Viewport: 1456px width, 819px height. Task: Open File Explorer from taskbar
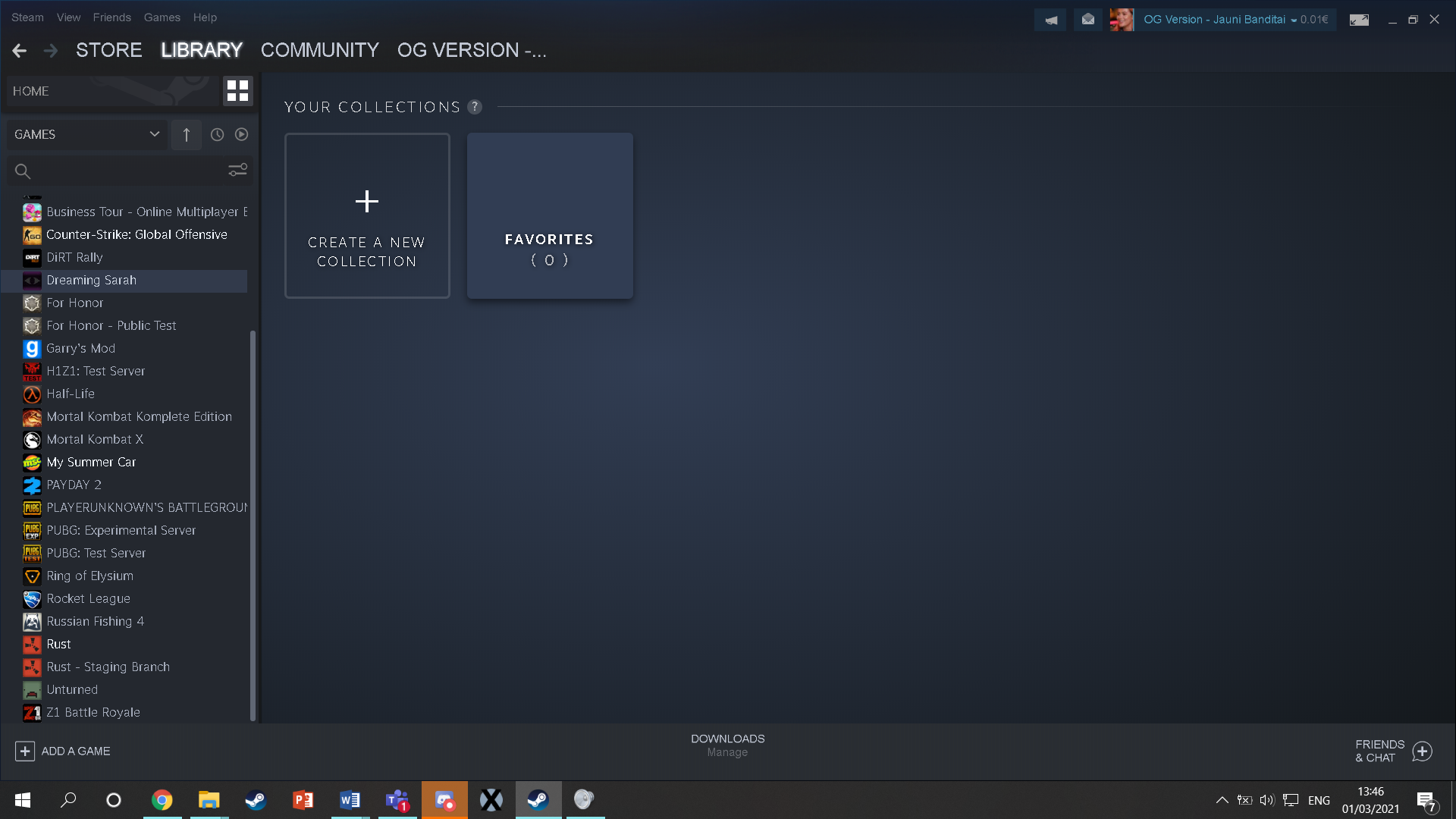point(209,800)
